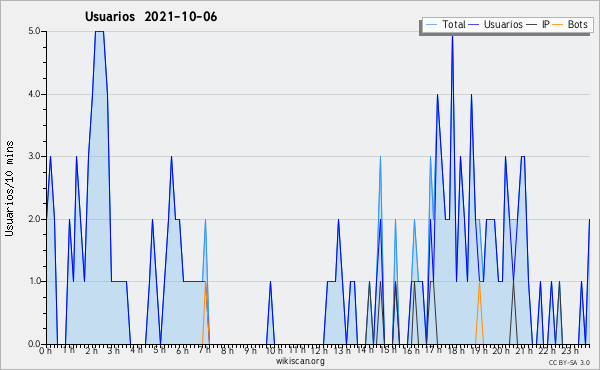Click the '2 h' x-axis label
This screenshot has width=600, height=370.
(x=91, y=351)
